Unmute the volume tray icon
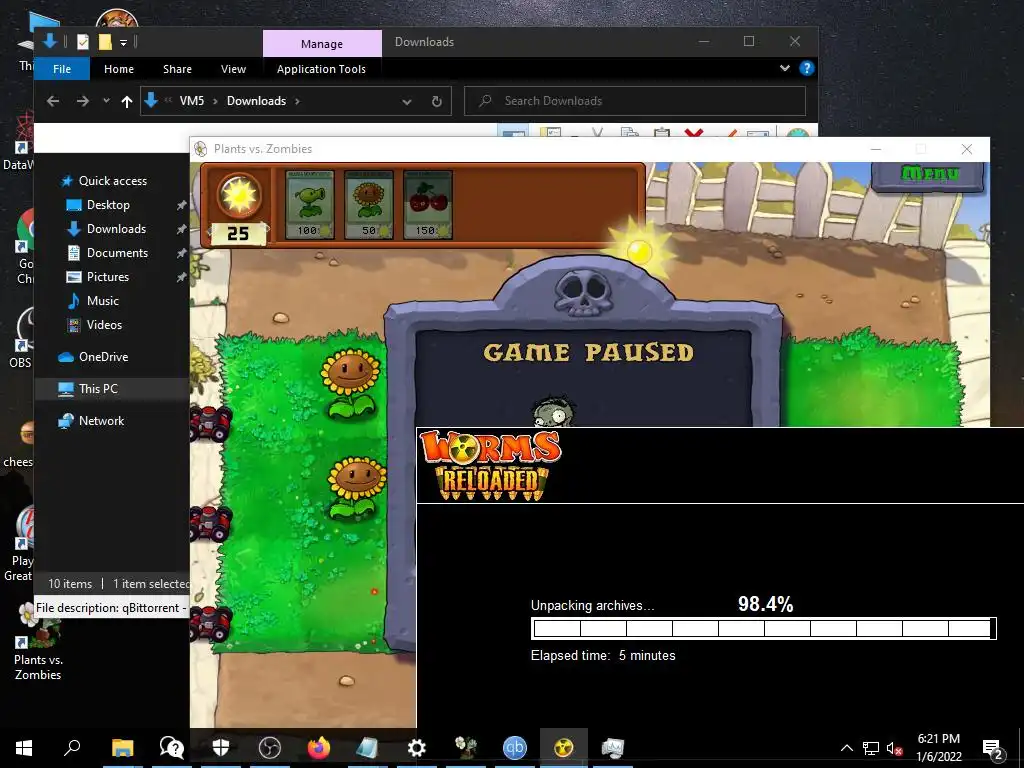This screenshot has height=768, width=1024. coord(894,748)
